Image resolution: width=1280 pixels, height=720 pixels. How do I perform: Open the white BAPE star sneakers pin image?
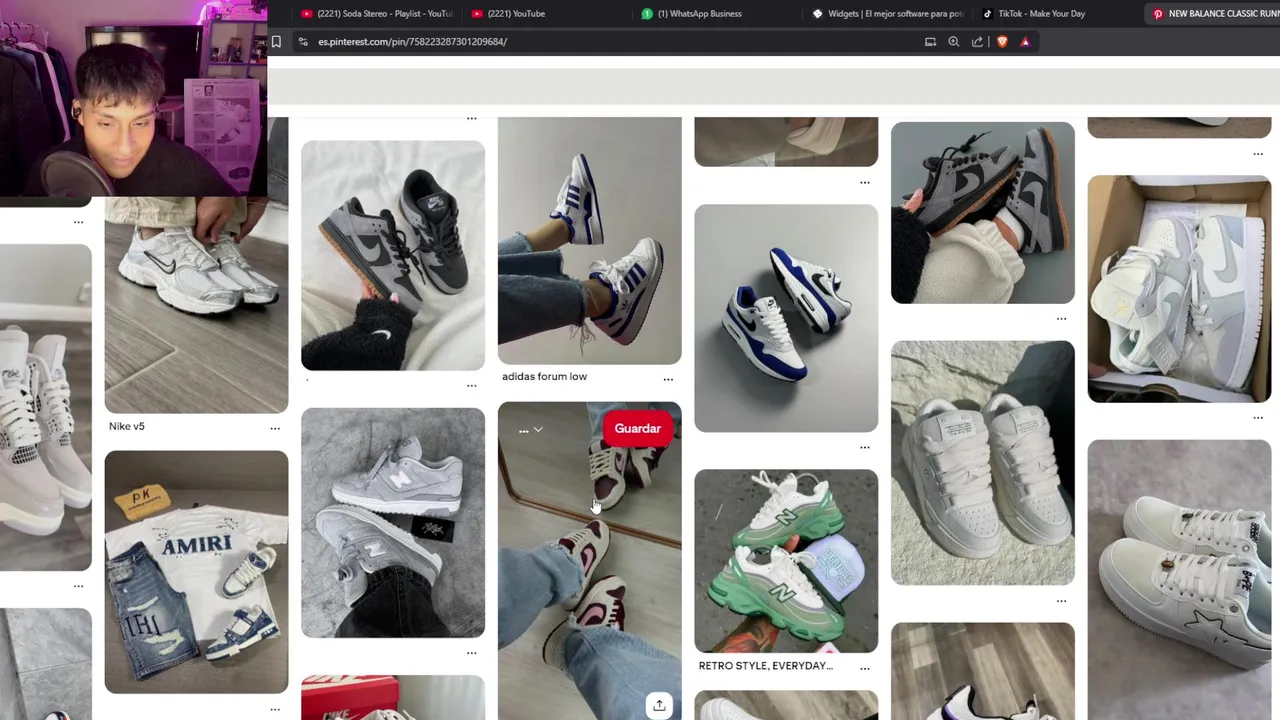[x=1179, y=580]
